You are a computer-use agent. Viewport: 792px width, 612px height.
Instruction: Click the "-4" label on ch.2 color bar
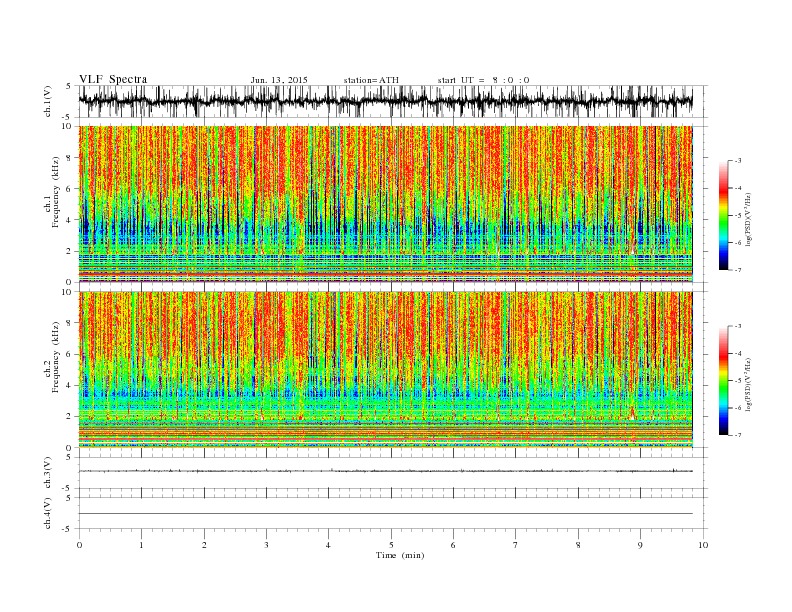[738, 353]
